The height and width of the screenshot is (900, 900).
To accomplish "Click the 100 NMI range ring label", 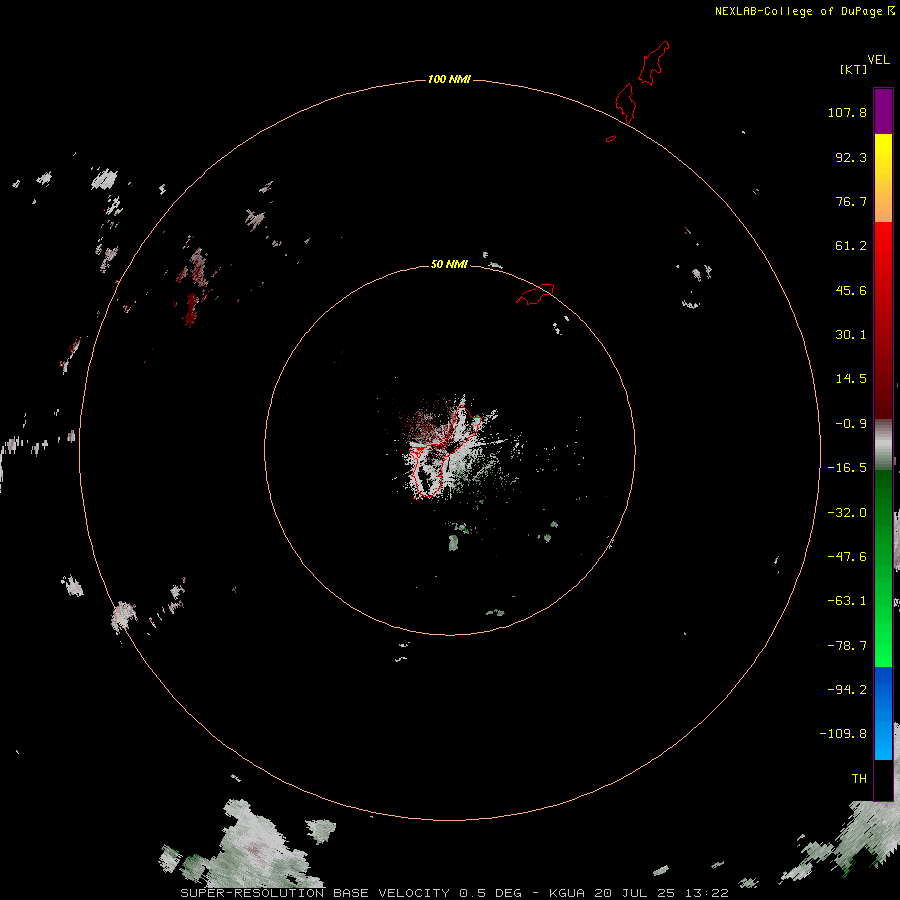I will pos(449,79).
